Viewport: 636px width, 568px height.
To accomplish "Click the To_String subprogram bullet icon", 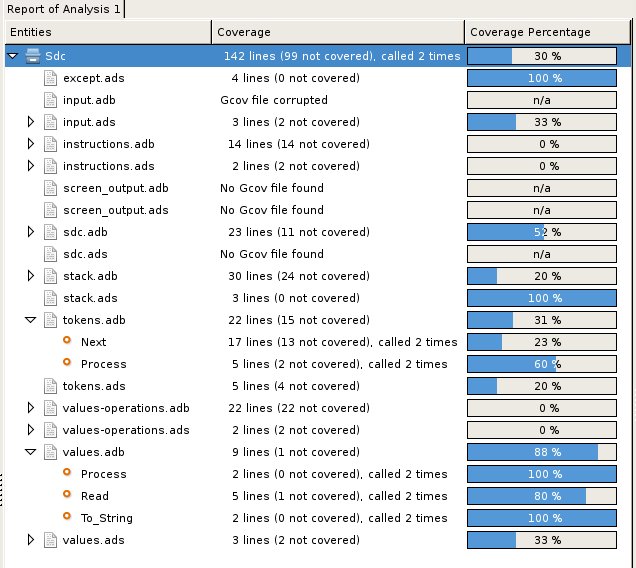I will click(68, 518).
